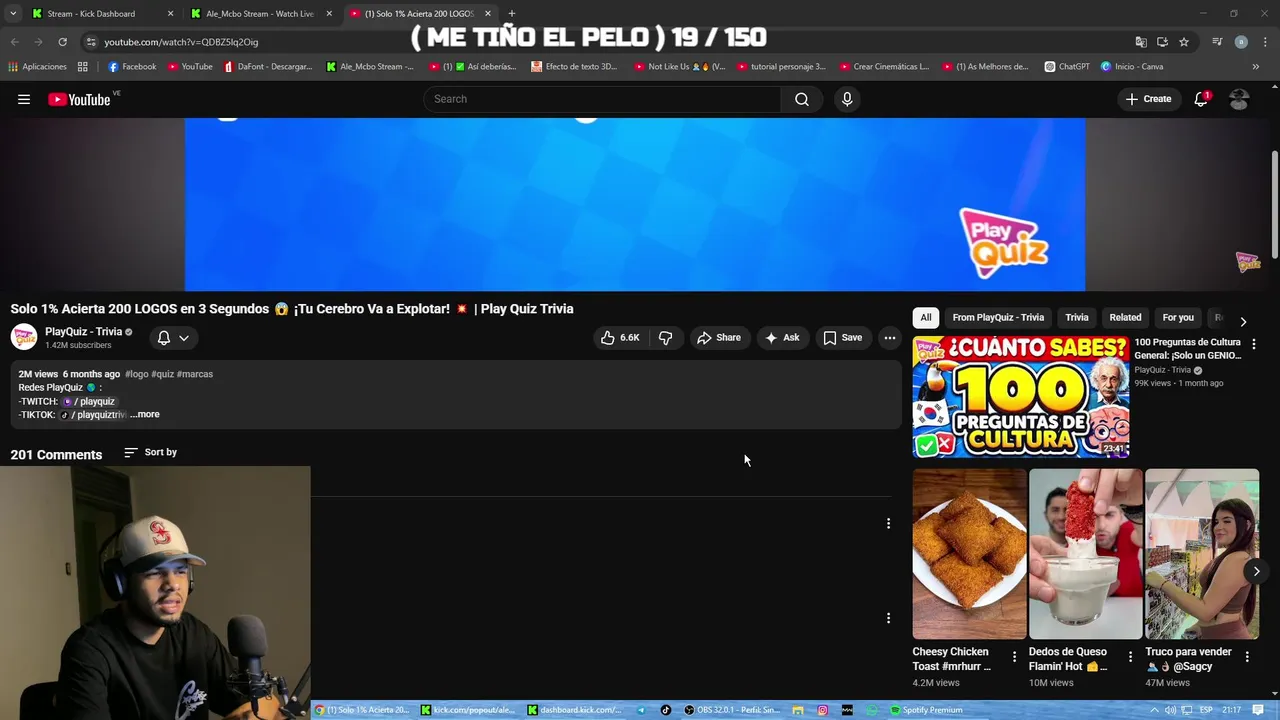The image size is (1280, 720).
Task: Select the Trivia filter chip
Action: click(1077, 317)
